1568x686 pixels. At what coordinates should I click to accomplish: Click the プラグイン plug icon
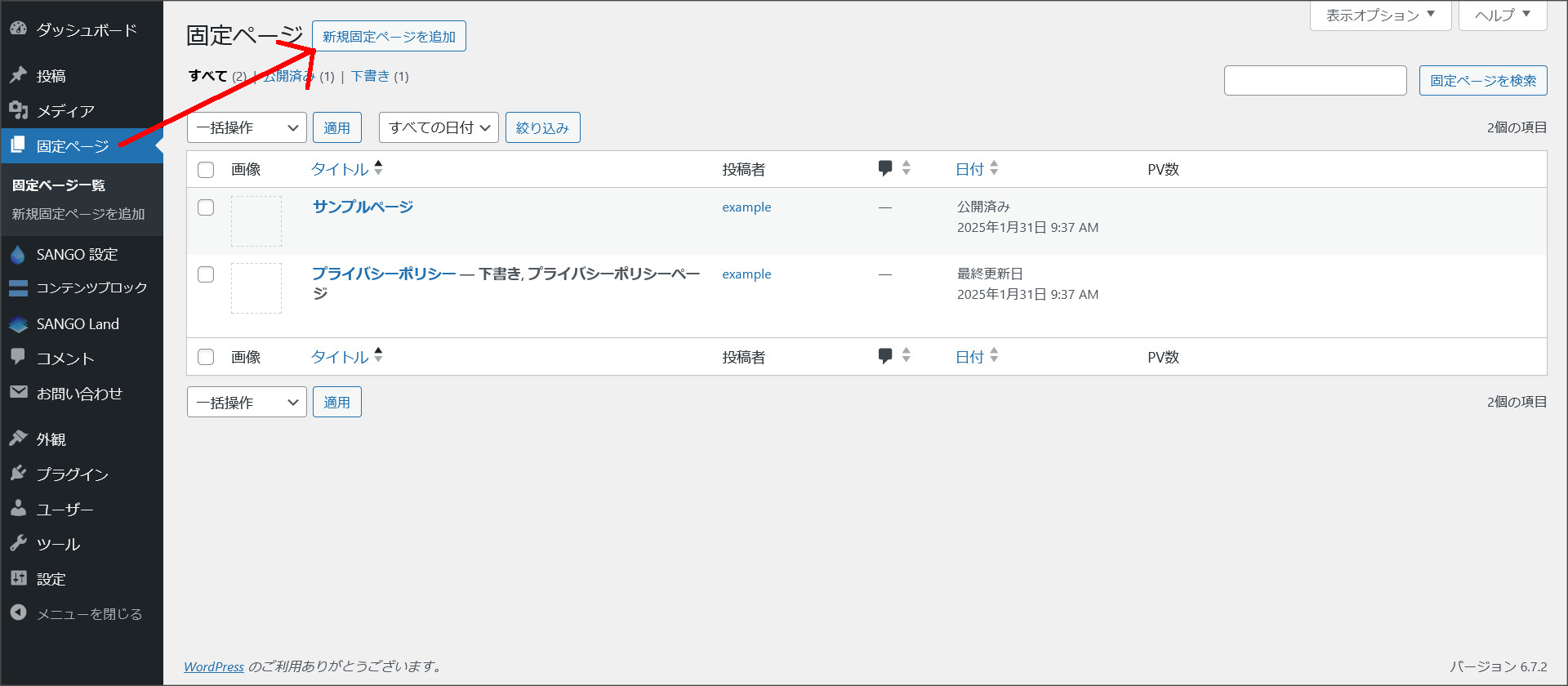click(x=18, y=474)
